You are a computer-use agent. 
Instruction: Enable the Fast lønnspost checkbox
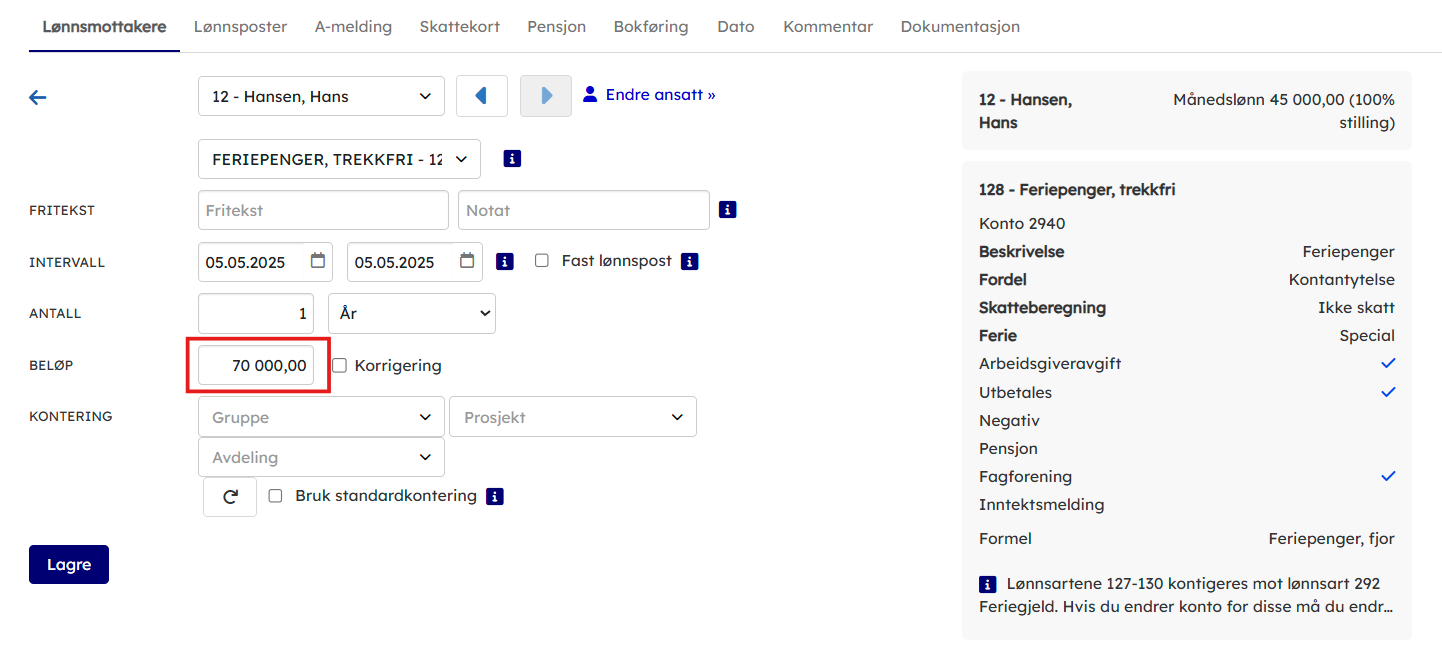point(542,261)
